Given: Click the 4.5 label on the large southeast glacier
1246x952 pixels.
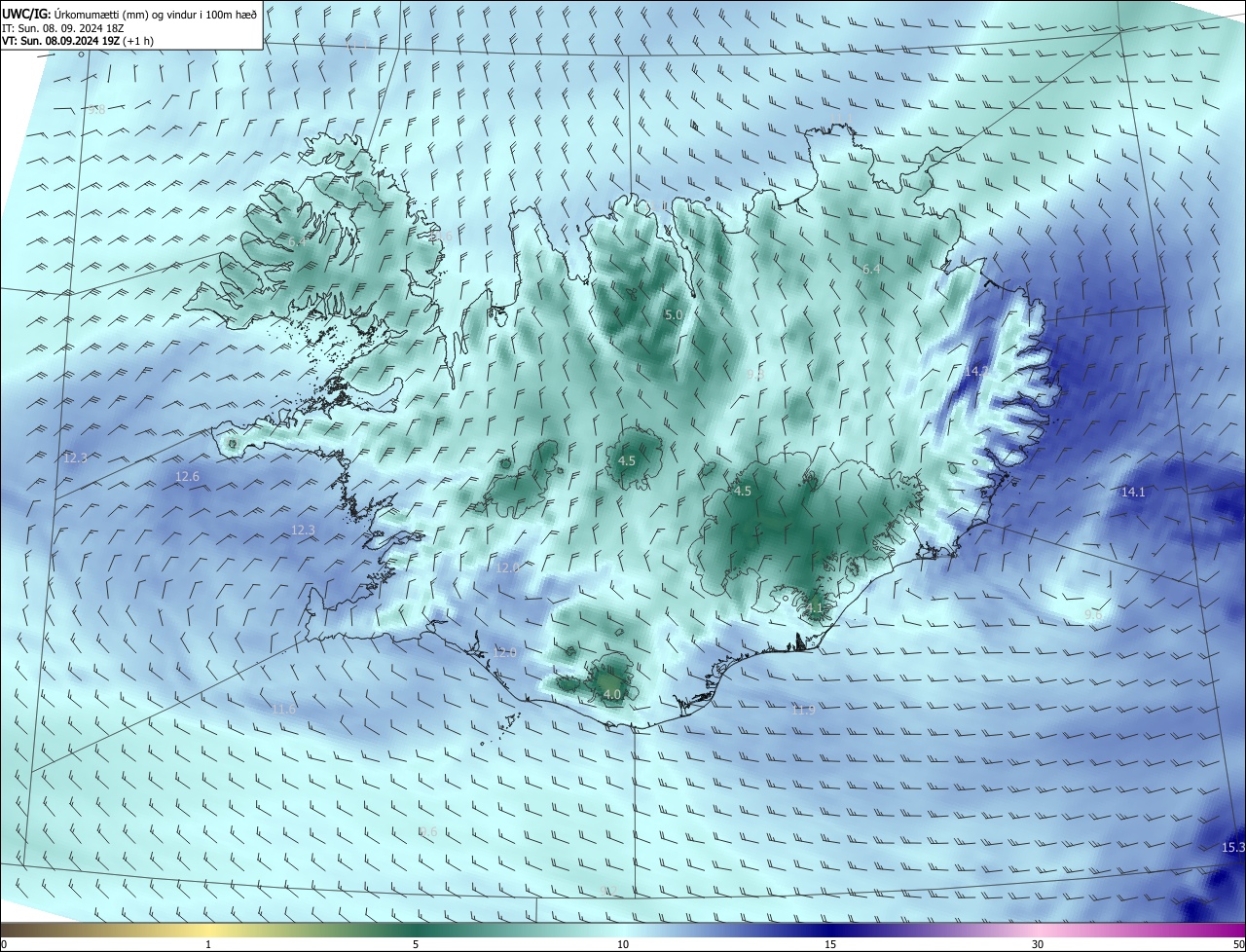Looking at the screenshot, I should point(743,492).
